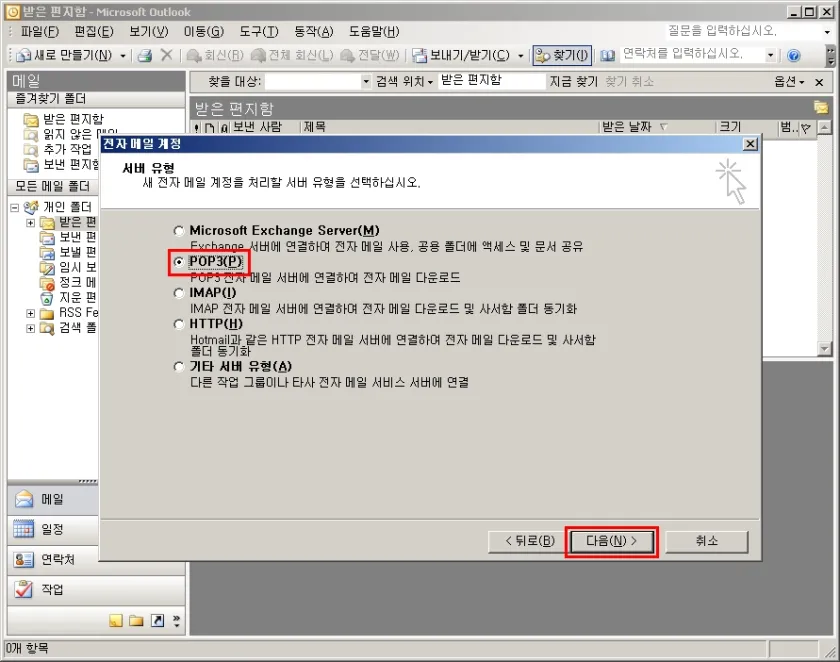Screen dimensions: 840x662
Task: Open 검색 위치 dropdown
Action: tap(404, 81)
